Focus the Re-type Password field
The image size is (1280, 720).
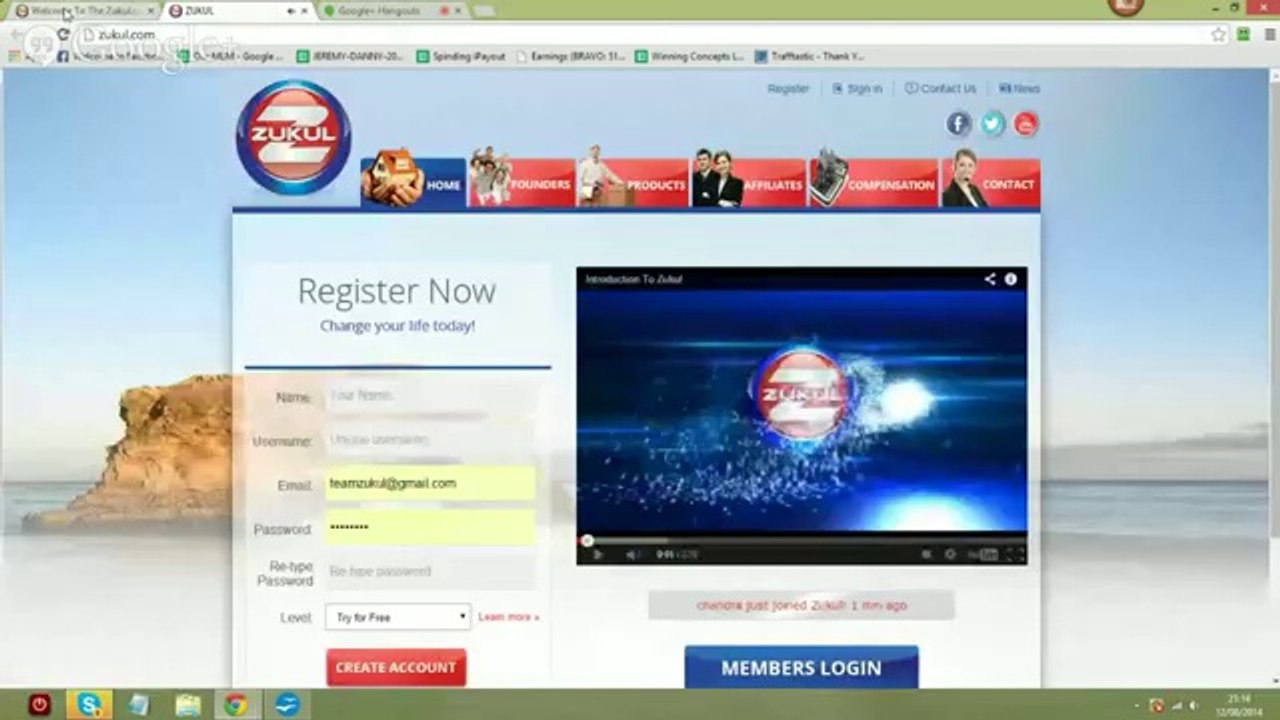[x=430, y=572]
